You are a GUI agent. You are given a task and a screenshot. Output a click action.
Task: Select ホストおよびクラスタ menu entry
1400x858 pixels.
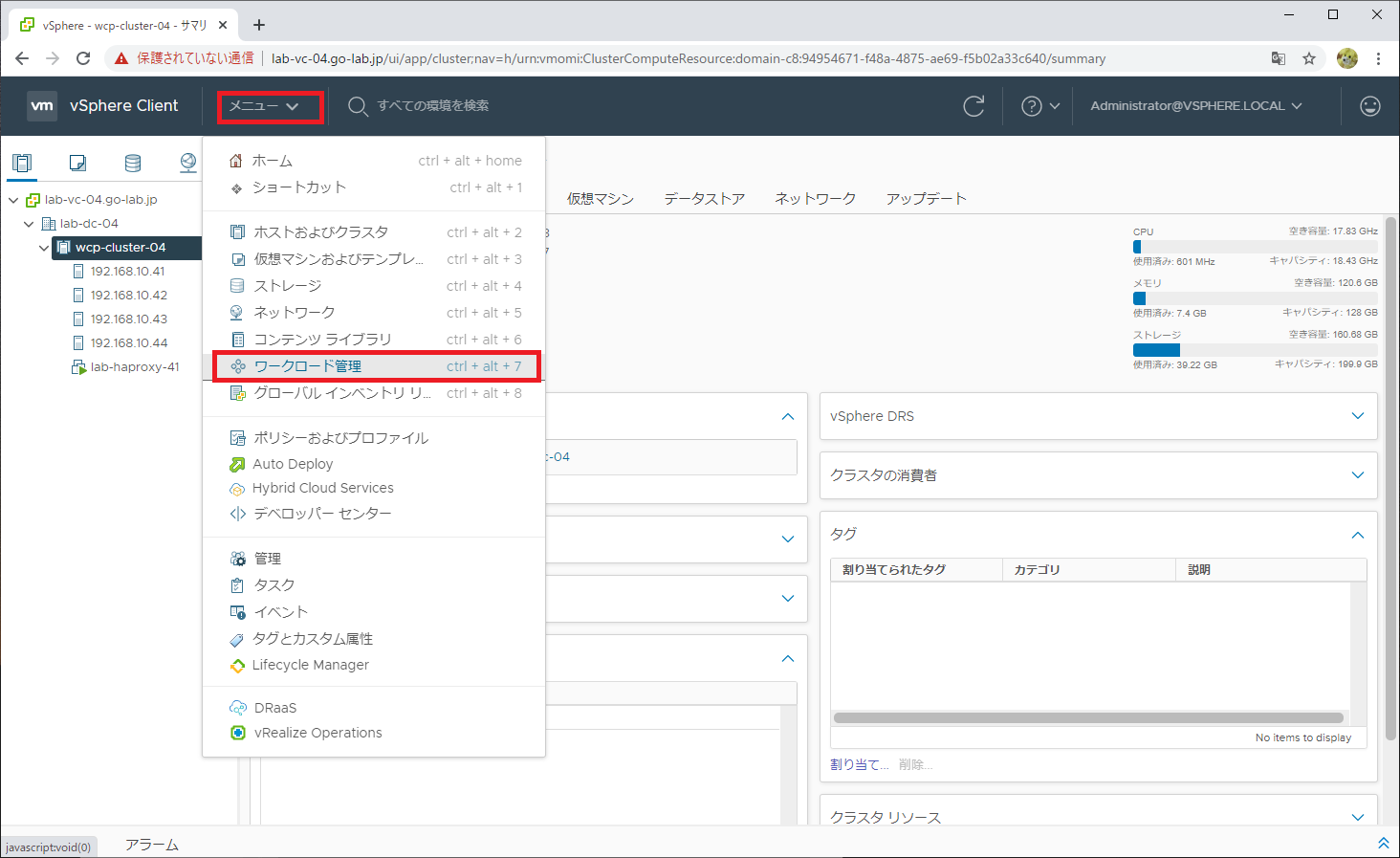coord(374,232)
